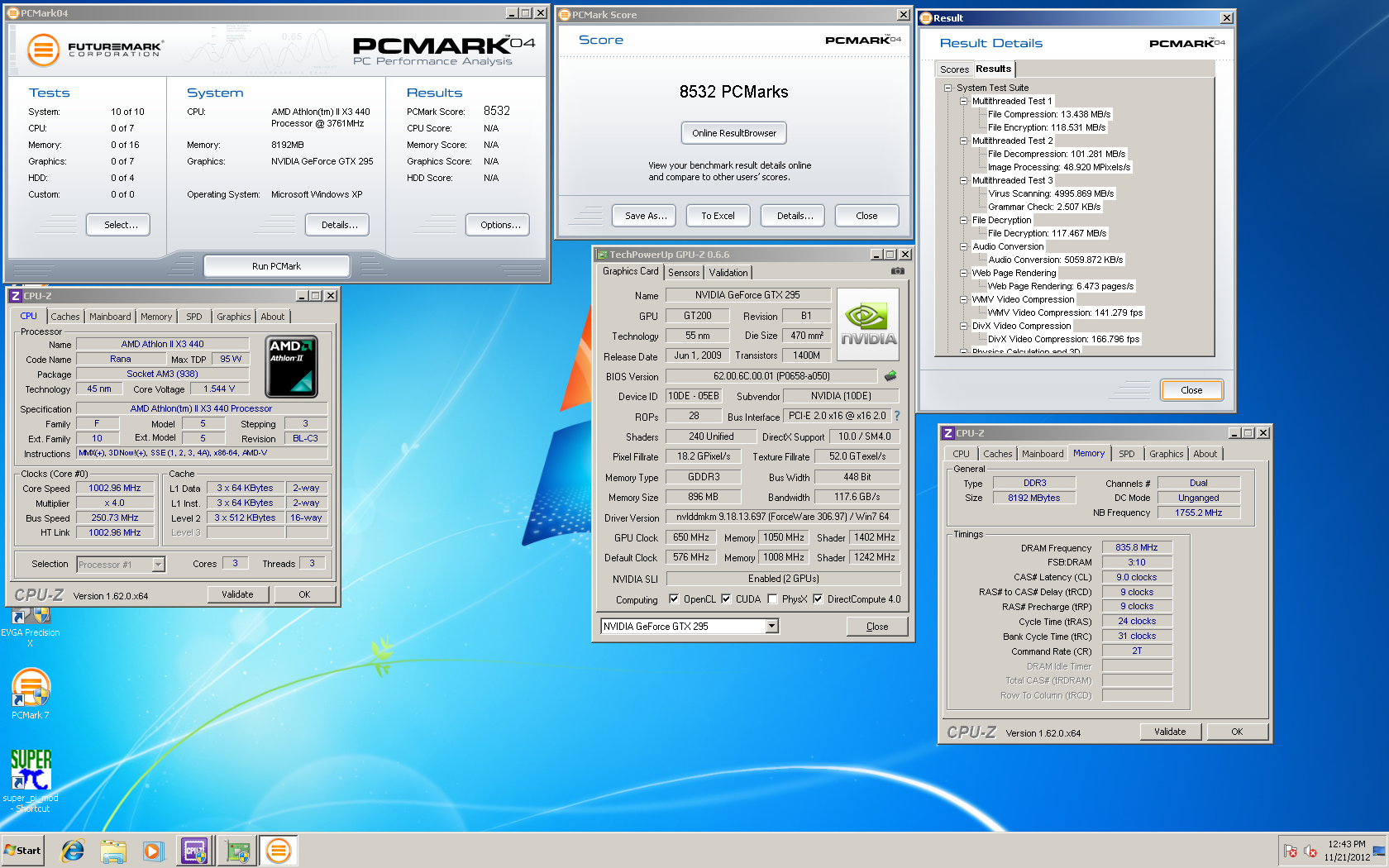This screenshot has width=1389, height=868.
Task: Click the Bus Interface question mark icon
Action: click(x=897, y=416)
